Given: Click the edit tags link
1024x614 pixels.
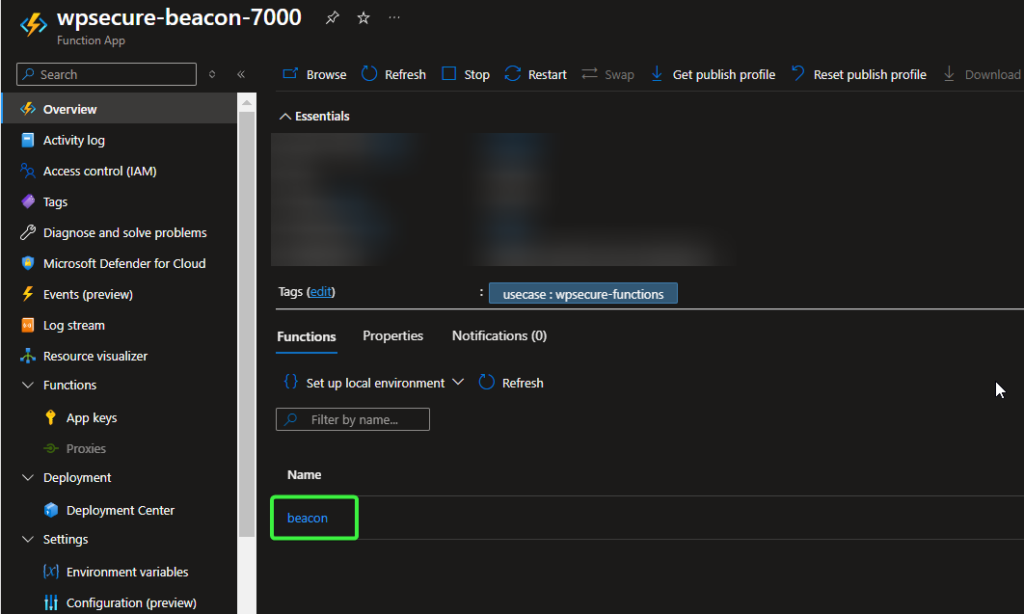Looking at the screenshot, I should (x=320, y=292).
